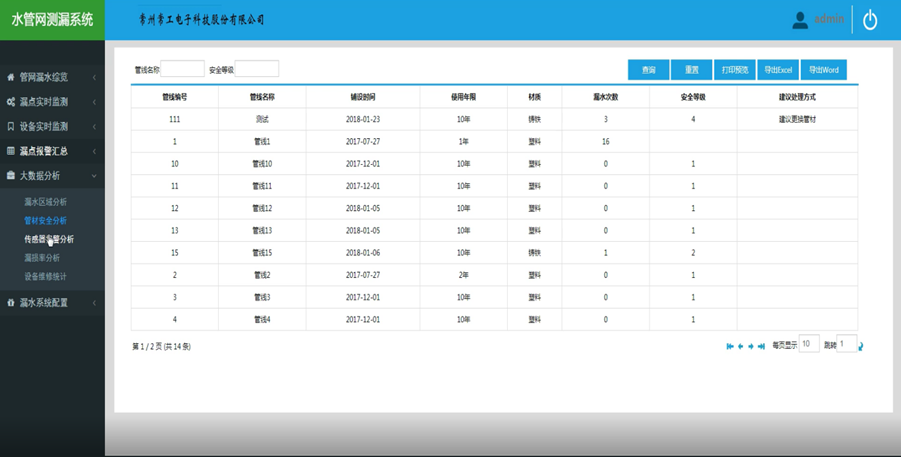
Task: Click the 2018-01-06 date cell
Action: (363, 253)
